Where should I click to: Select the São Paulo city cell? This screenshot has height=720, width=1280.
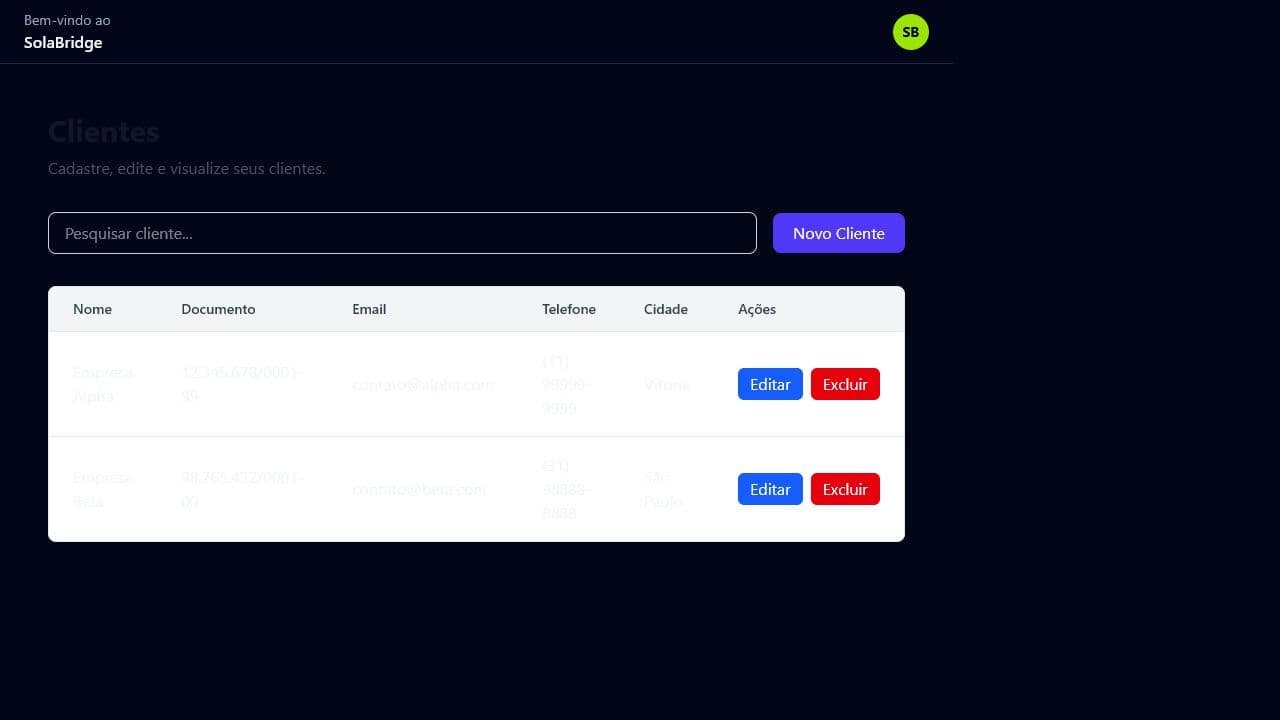(664, 489)
